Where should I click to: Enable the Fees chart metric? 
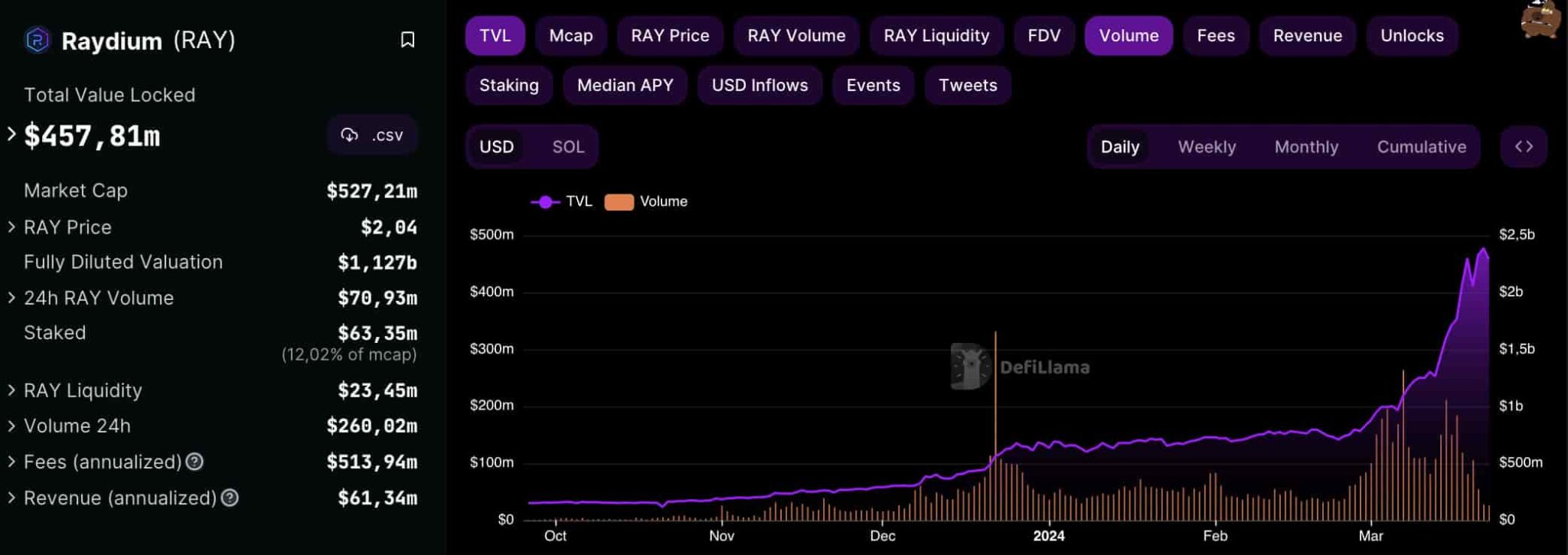pos(1215,36)
